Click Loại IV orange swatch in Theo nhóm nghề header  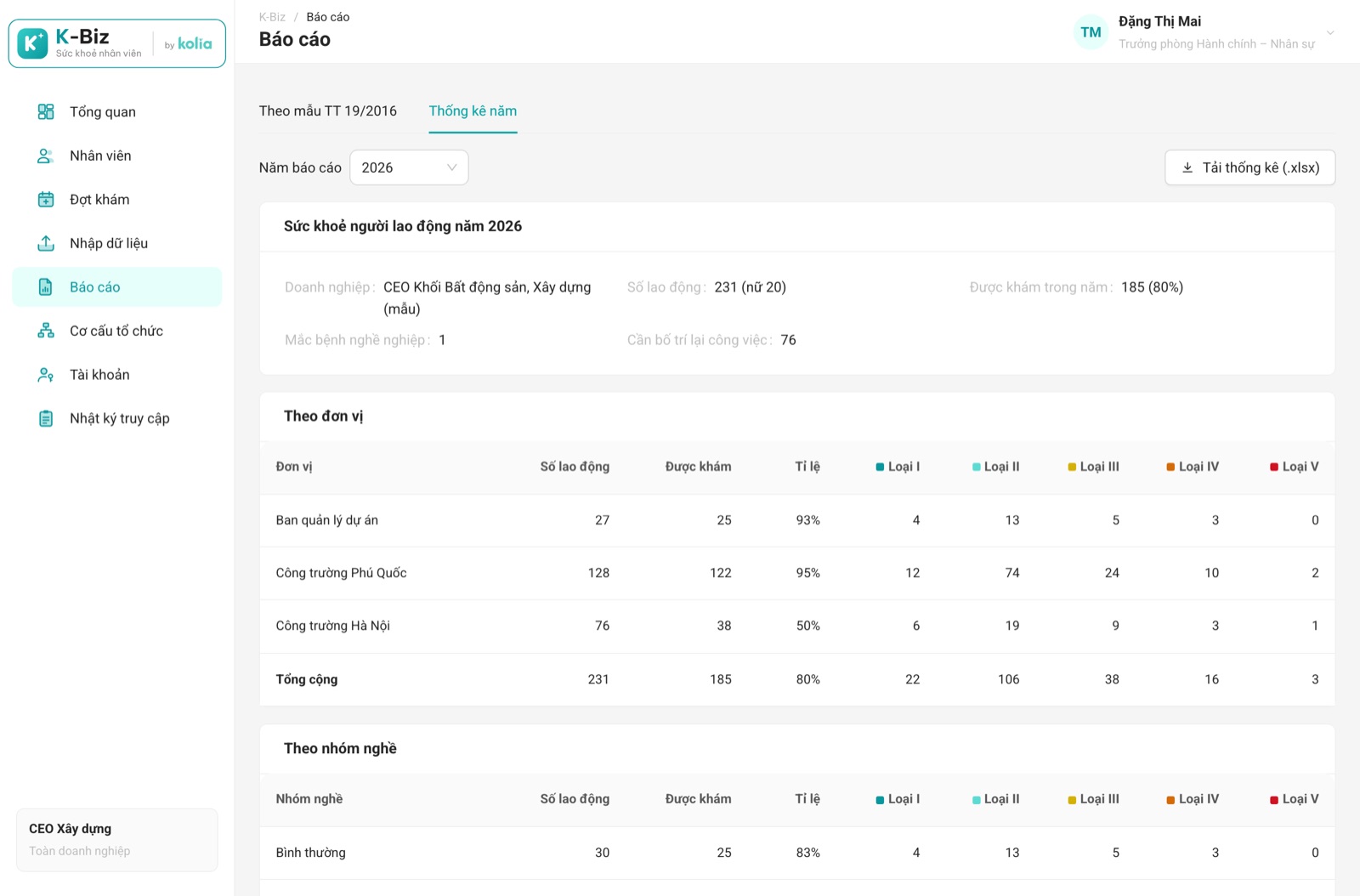coord(1170,799)
